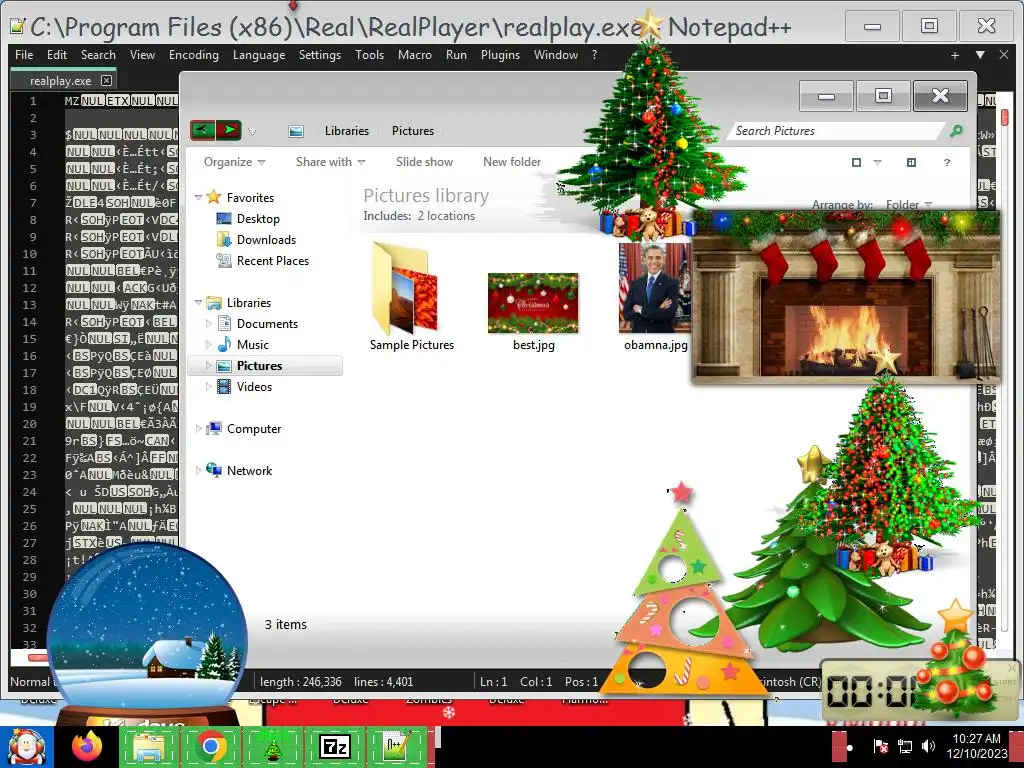1024x768 pixels.
Task: Expand the Documents library node
Action: click(208, 323)
